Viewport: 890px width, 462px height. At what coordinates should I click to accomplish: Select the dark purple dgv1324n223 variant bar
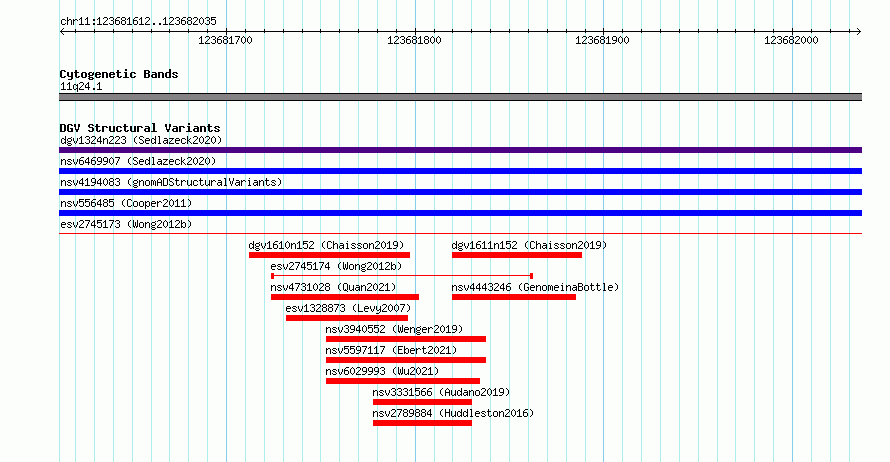[x=460, y=150]
